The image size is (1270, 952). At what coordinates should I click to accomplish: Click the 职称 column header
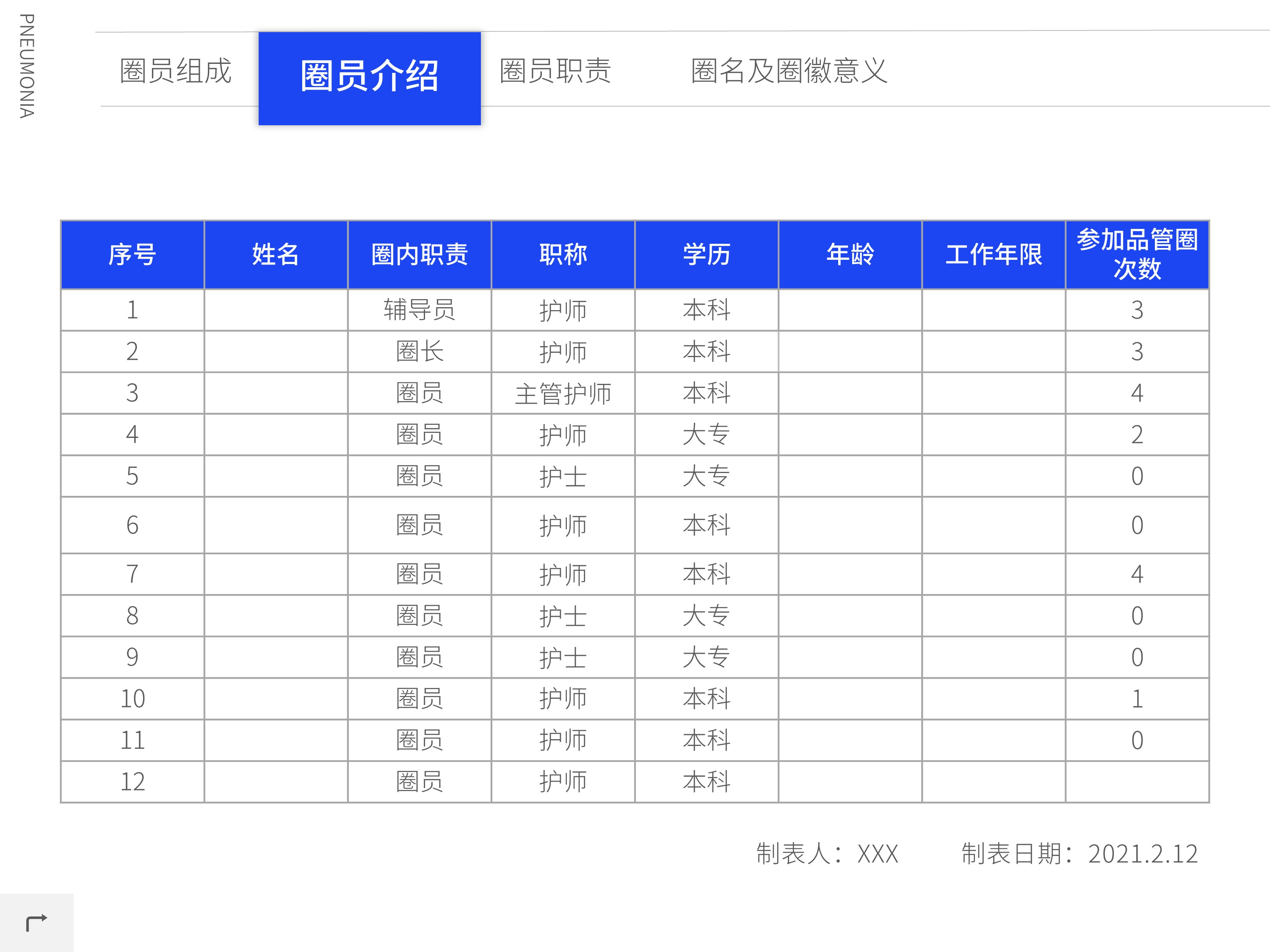click(x=563, y=255)
